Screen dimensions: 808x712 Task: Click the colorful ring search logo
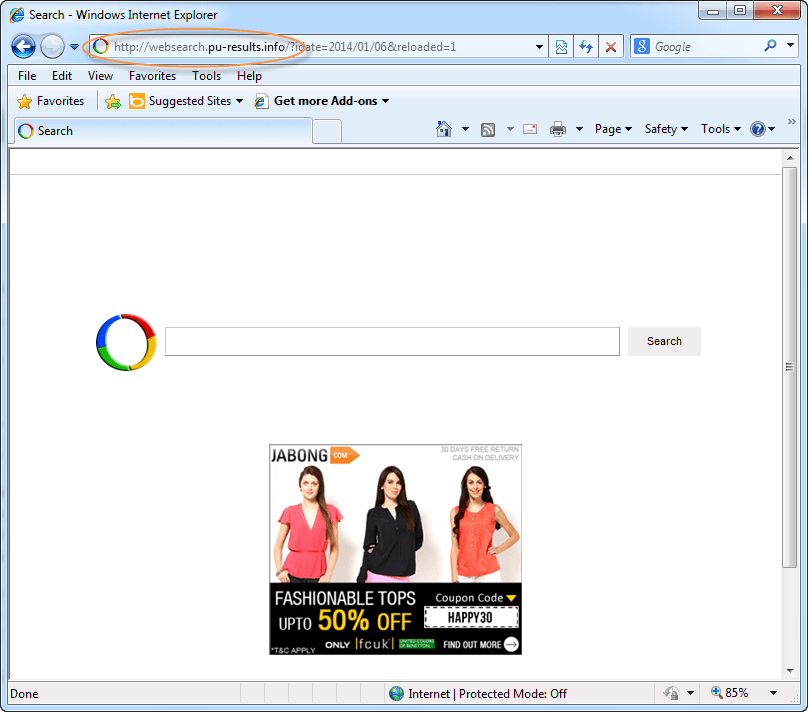click(126, 342)
